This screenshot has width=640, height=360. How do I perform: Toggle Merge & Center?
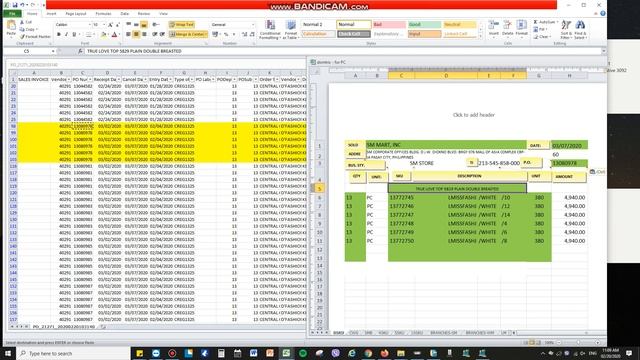(188, 34)
